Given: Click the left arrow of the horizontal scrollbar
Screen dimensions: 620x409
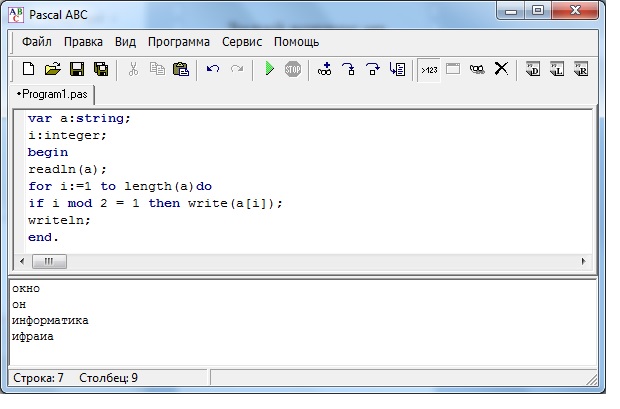Looking at the screenshot, I should 22,261.
